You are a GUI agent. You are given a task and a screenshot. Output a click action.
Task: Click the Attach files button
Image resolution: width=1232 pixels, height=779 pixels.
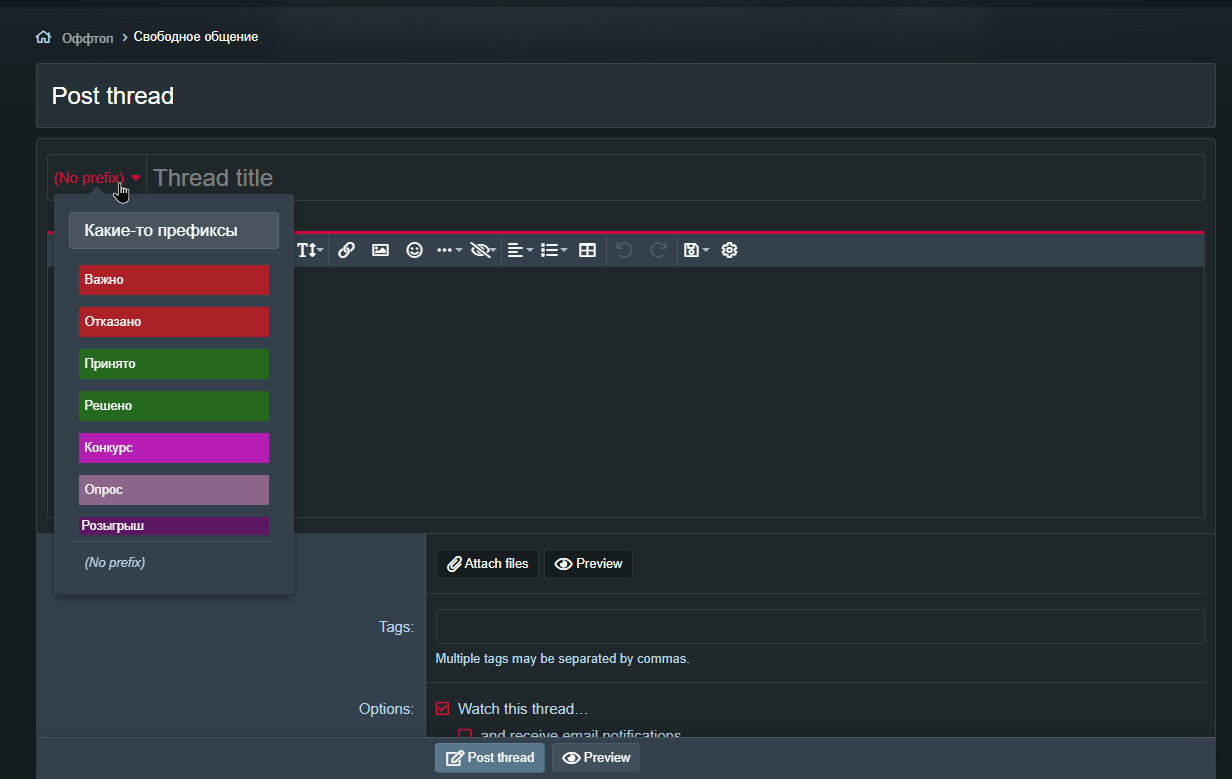pos(487,564)
